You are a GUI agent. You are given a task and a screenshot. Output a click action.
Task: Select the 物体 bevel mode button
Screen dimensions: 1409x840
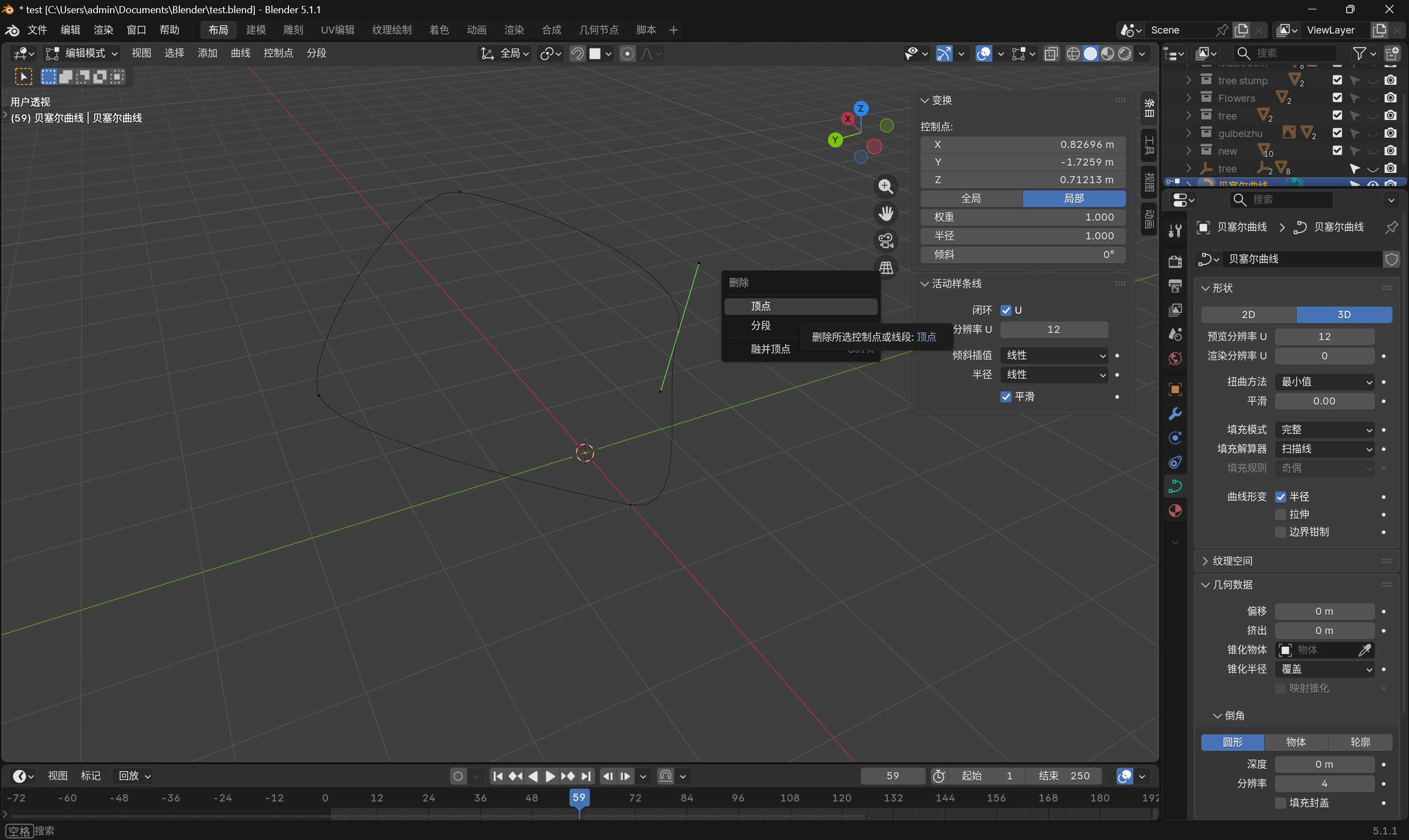click(x=1296, y=742)
